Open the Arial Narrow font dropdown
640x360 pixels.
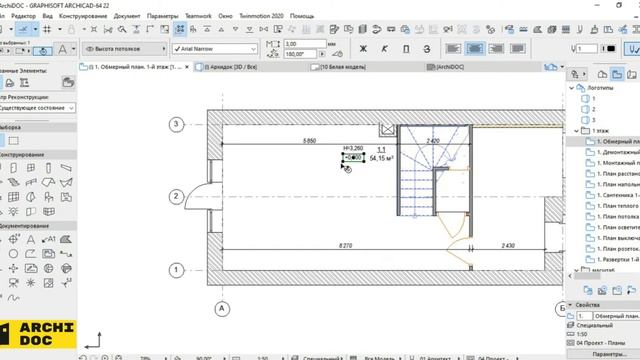pos(215,49)
